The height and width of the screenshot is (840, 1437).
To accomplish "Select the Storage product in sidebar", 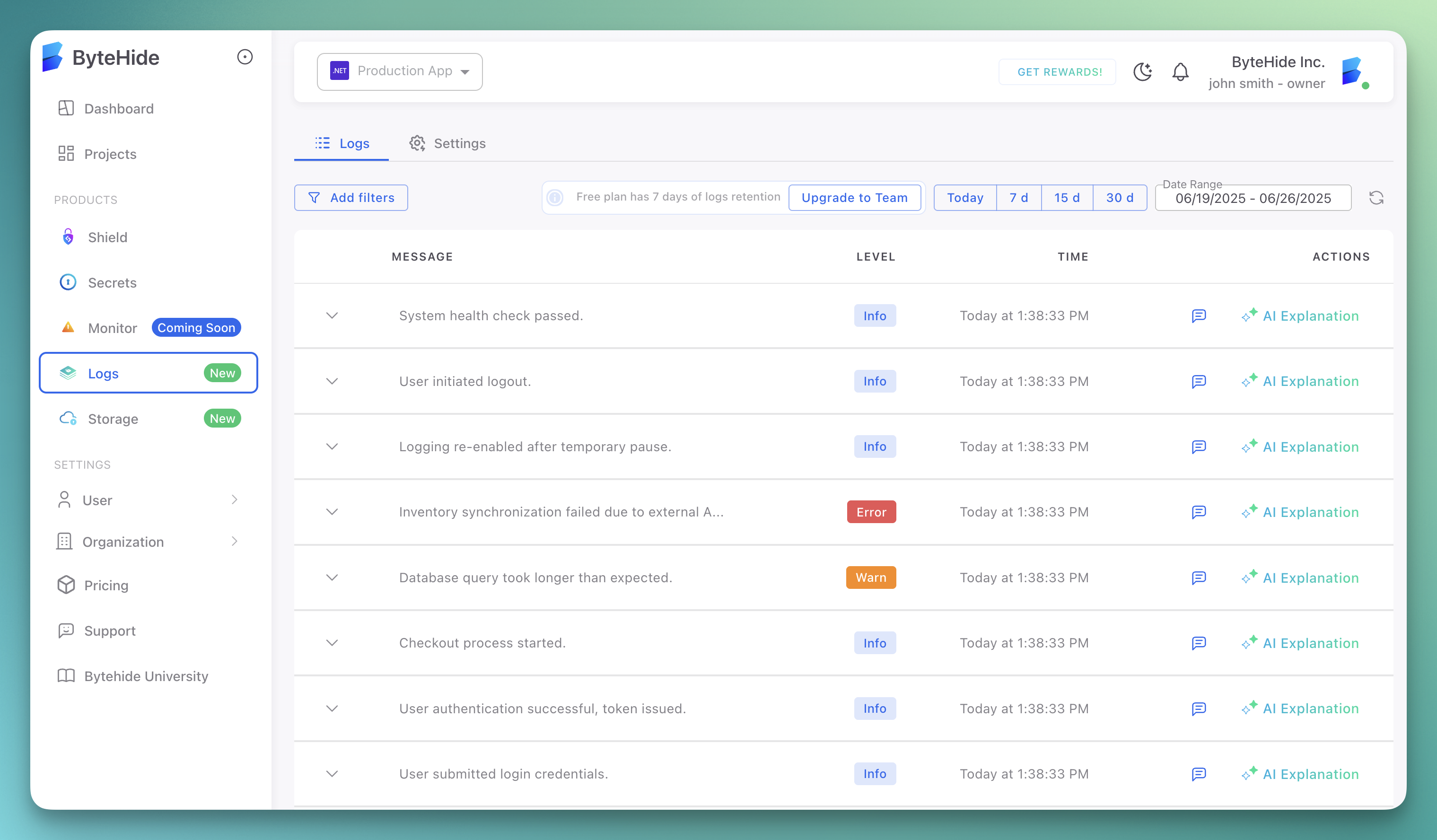I will tap(112, 418).
